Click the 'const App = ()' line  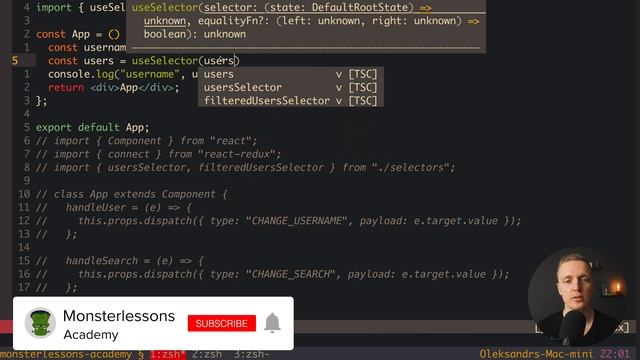pos(78,34)
